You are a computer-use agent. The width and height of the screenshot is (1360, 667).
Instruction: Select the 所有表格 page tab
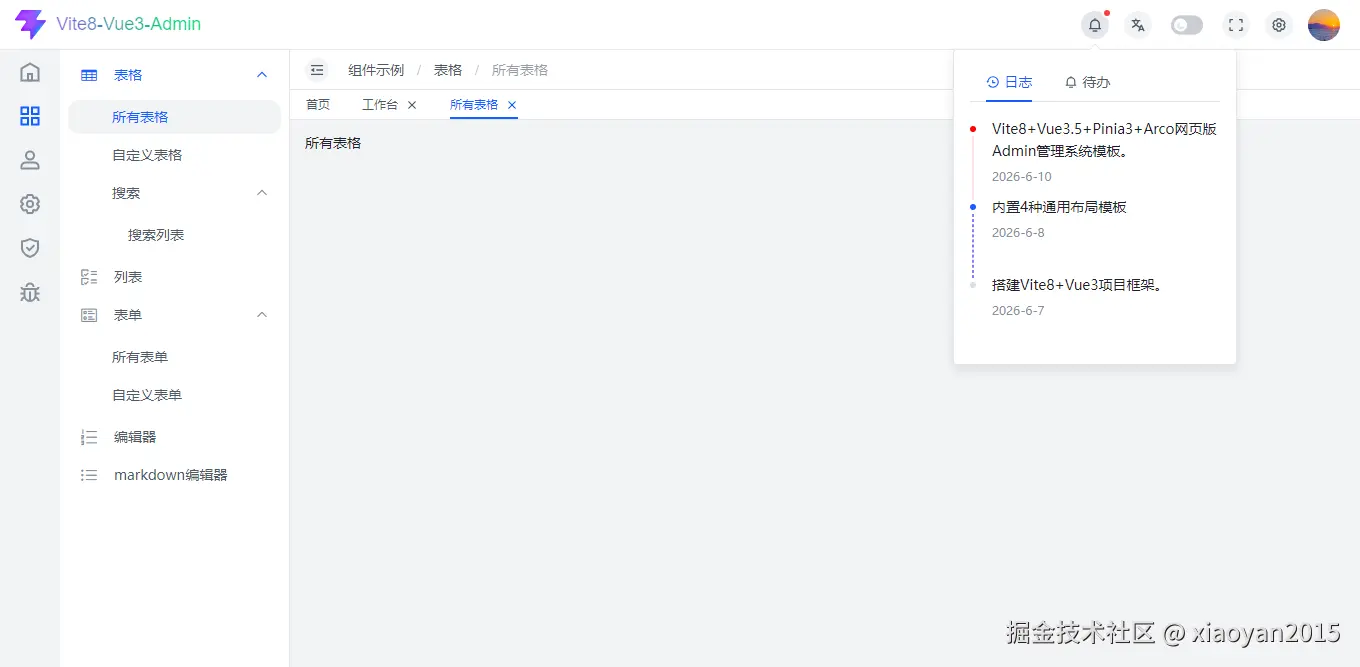(474, 104)
